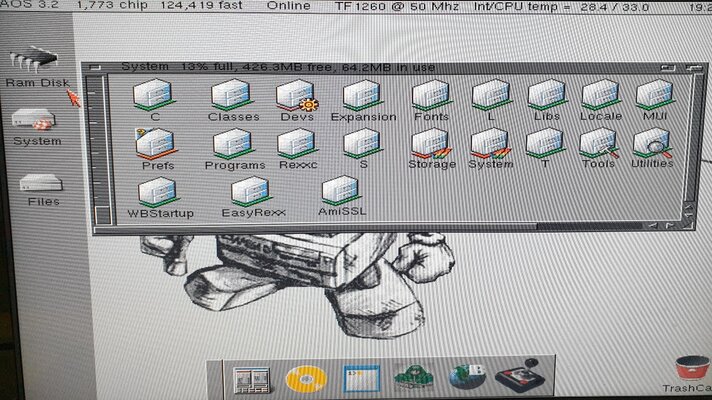Open the Fonts drawer
Screen dimensions: 712x400
click(x=430, y=96)
